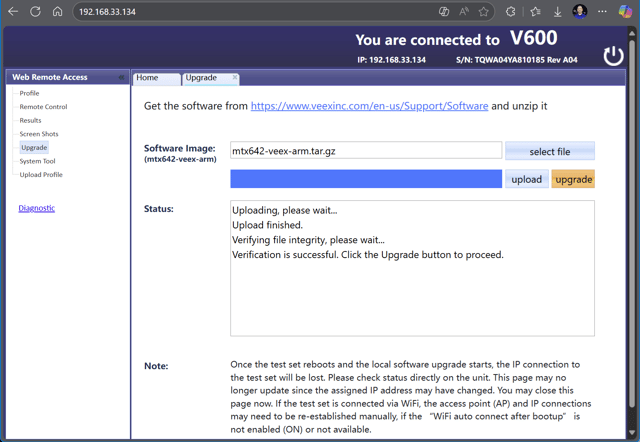This screenshot has width=640, height=442.
Task: Click the power icon in the V600 header
Action: tap(613, 56)
